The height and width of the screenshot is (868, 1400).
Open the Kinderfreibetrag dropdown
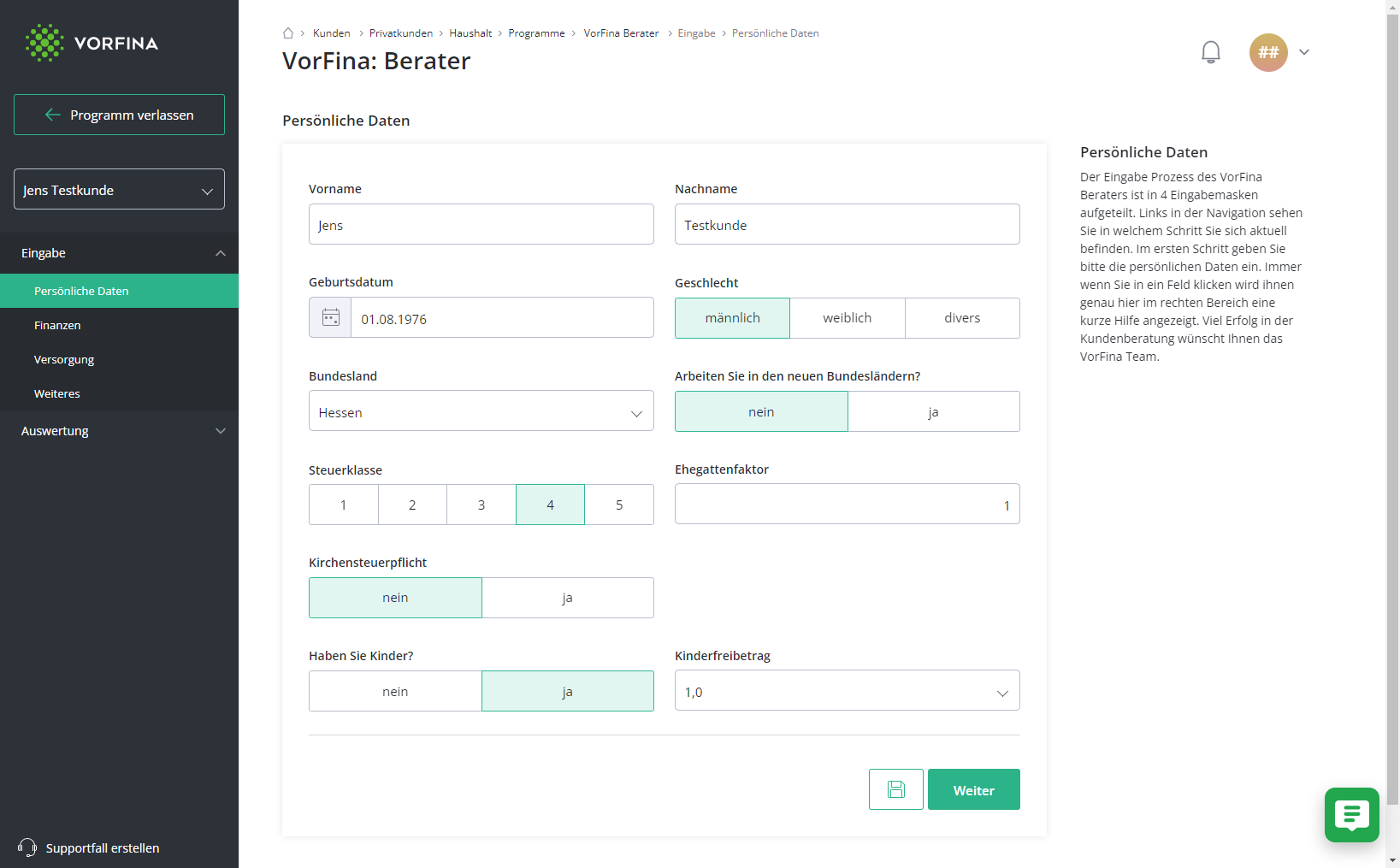[848, 691]
